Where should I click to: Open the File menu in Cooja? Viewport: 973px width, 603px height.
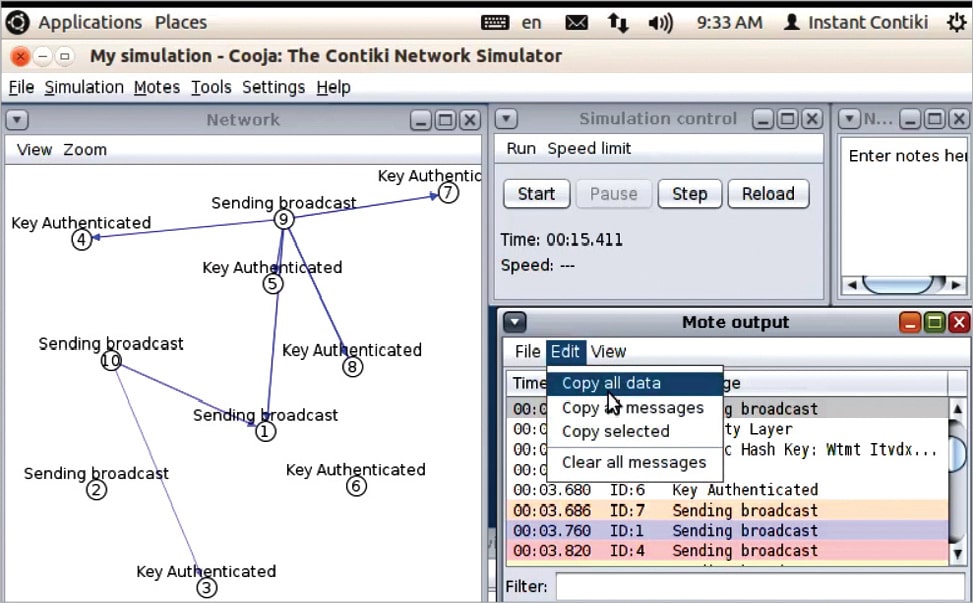pyautogui.click(x=21, y=87)
